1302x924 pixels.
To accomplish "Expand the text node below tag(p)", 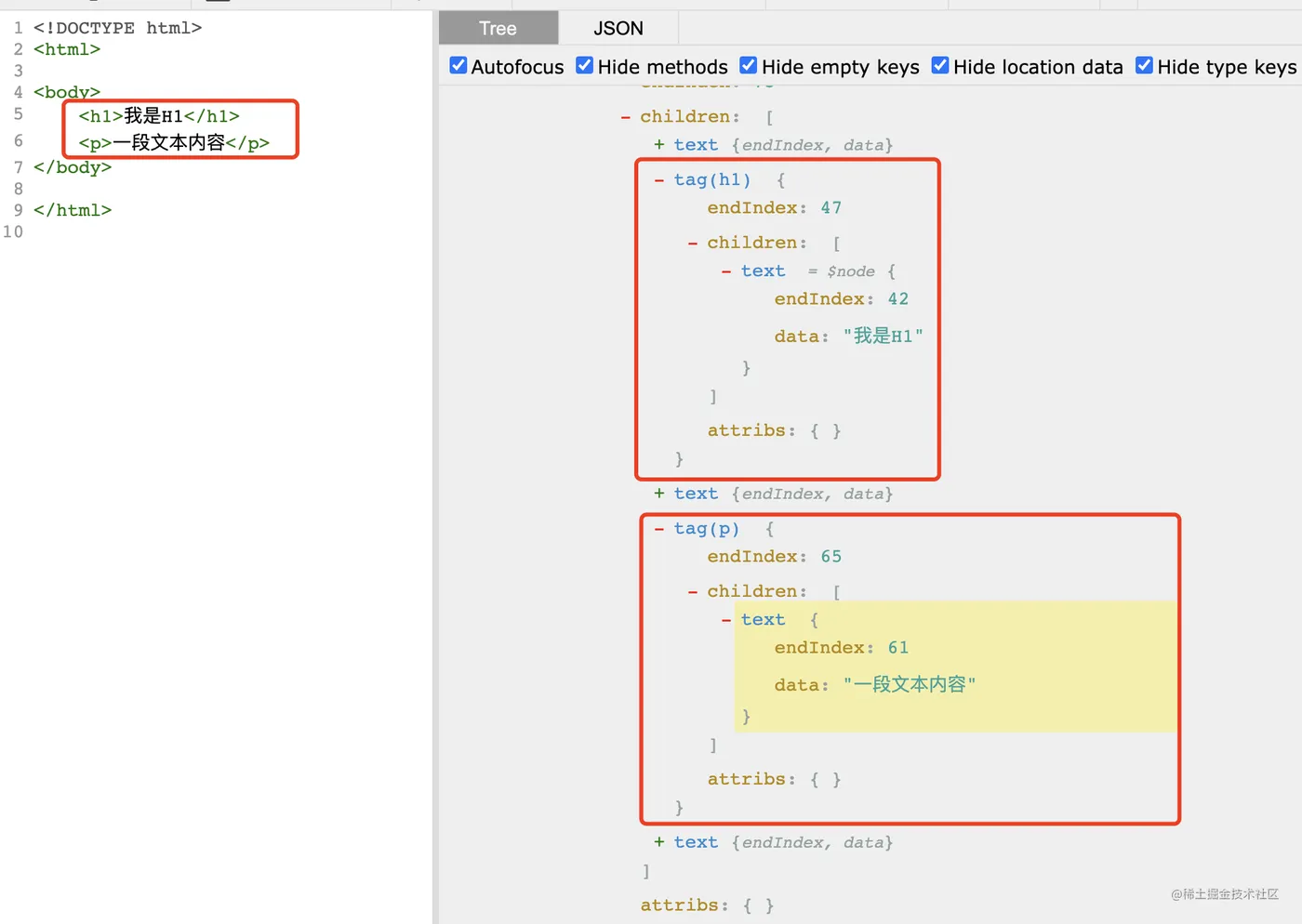I will pos(658,841).
